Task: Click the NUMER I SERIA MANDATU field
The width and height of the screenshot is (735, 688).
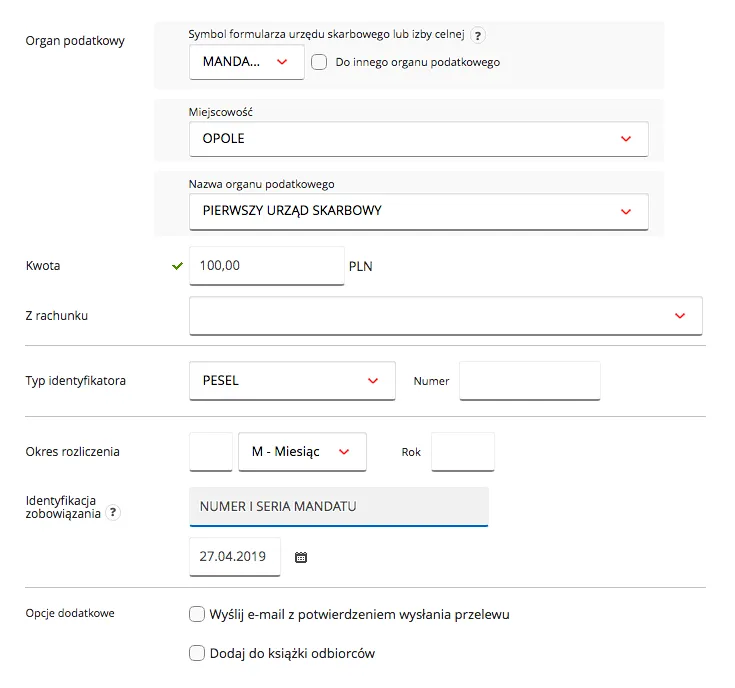Action: tap(338, 506)
